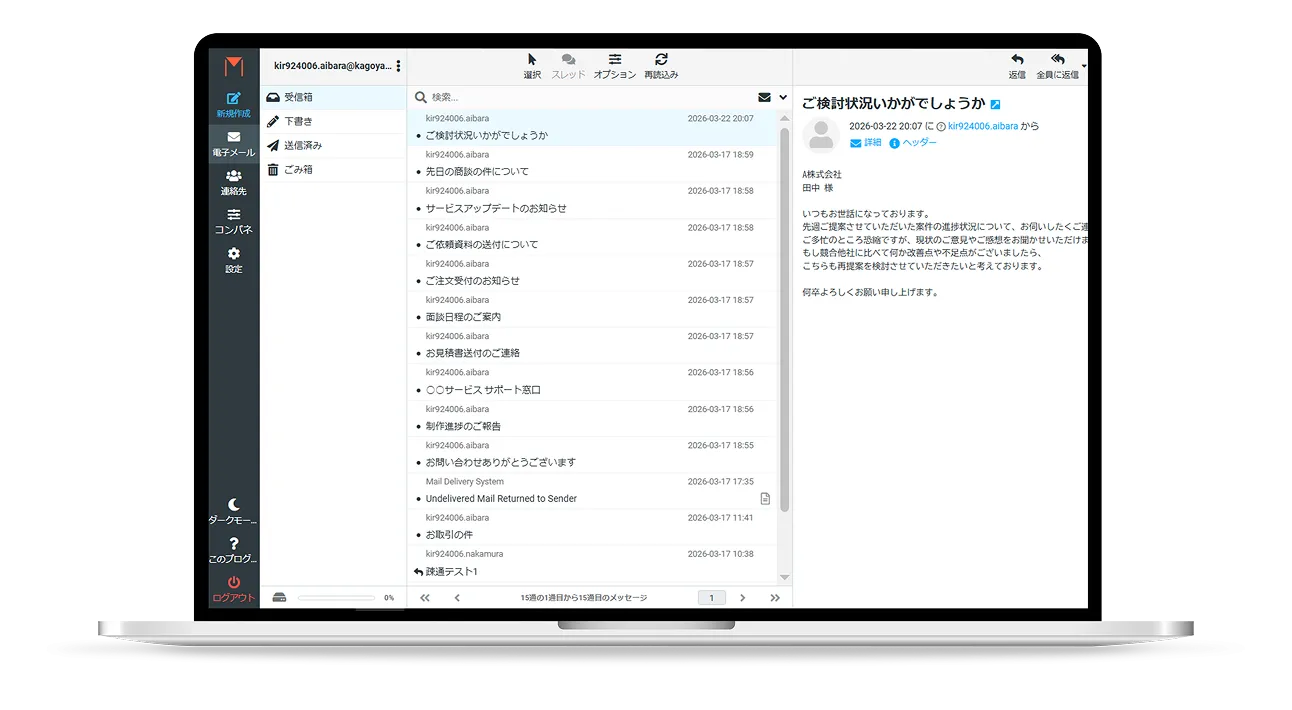Select the 受信箱 inbox folder
The width and height of the screenshot is (1292, 710).
coord(333,97)
